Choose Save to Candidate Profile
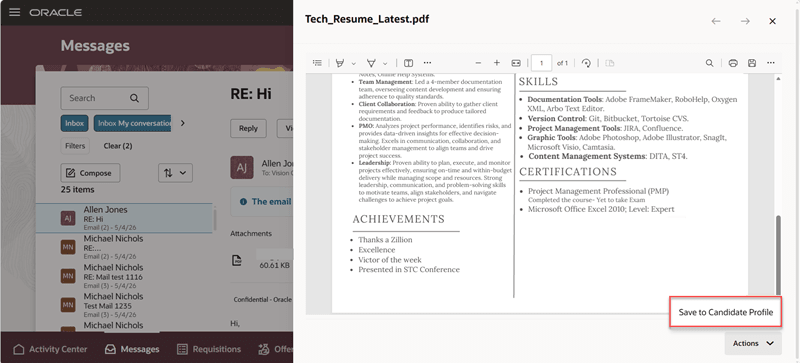 point(726,312)
